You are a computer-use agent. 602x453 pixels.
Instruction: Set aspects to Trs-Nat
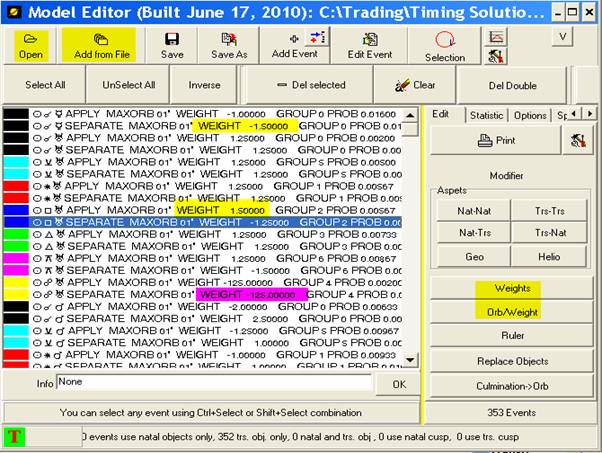pos(549,233)
